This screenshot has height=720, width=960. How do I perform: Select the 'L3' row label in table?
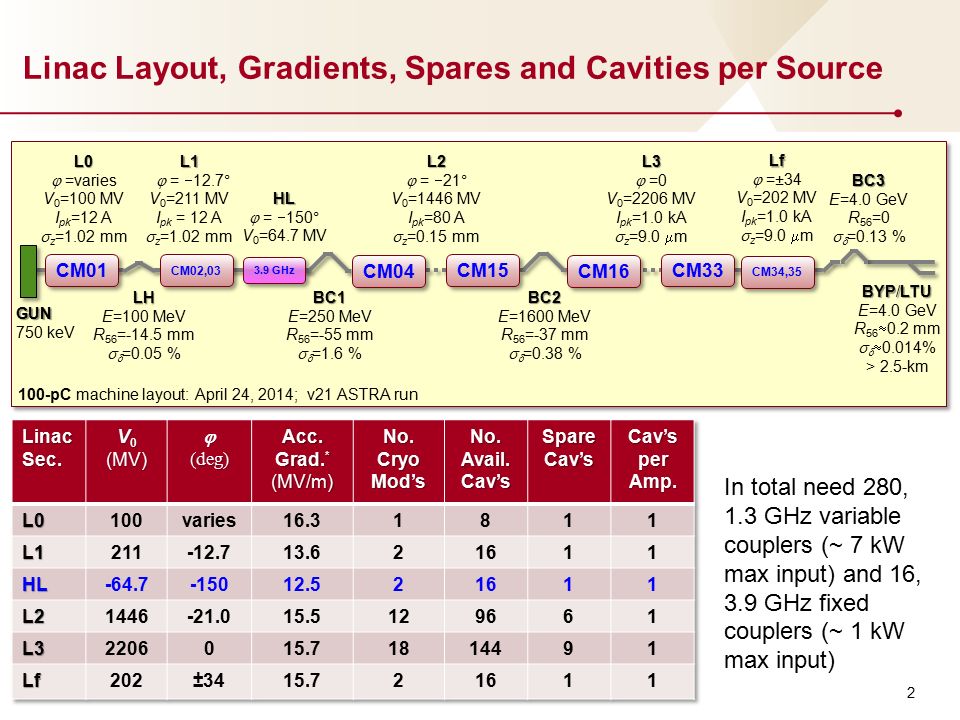pos(33,648)
